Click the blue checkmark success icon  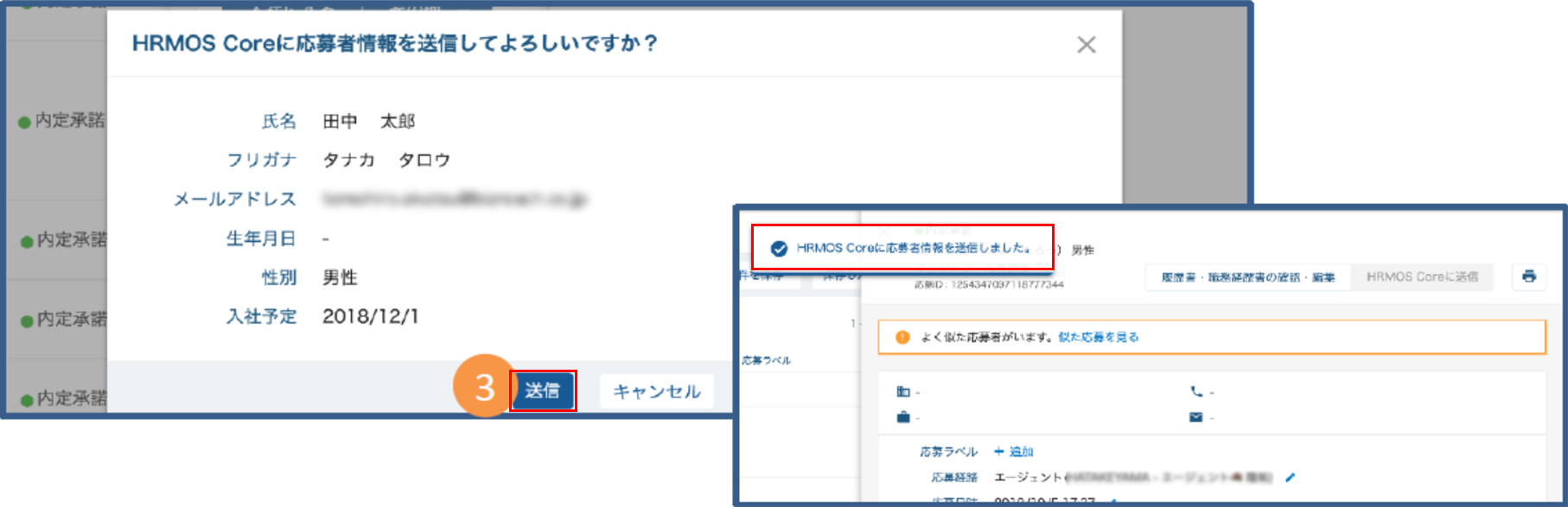coord(779,249)
